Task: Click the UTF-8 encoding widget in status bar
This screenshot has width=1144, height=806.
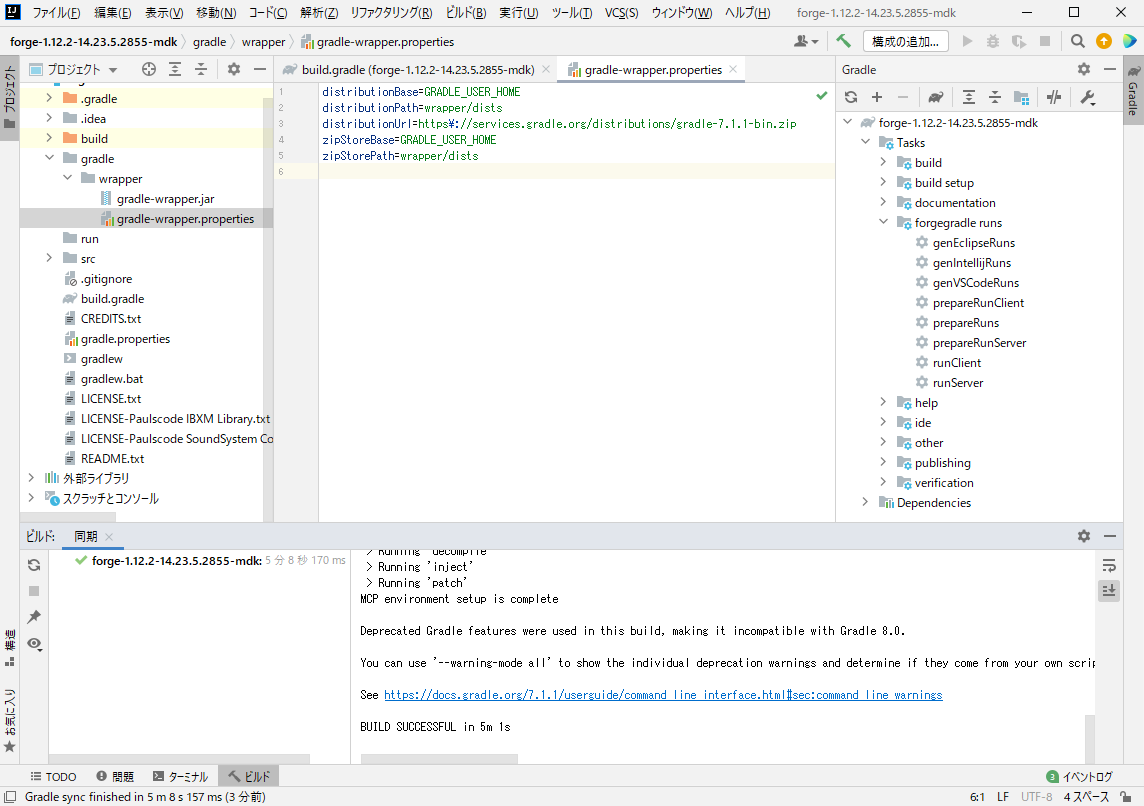Action: tap(1038, 796)
